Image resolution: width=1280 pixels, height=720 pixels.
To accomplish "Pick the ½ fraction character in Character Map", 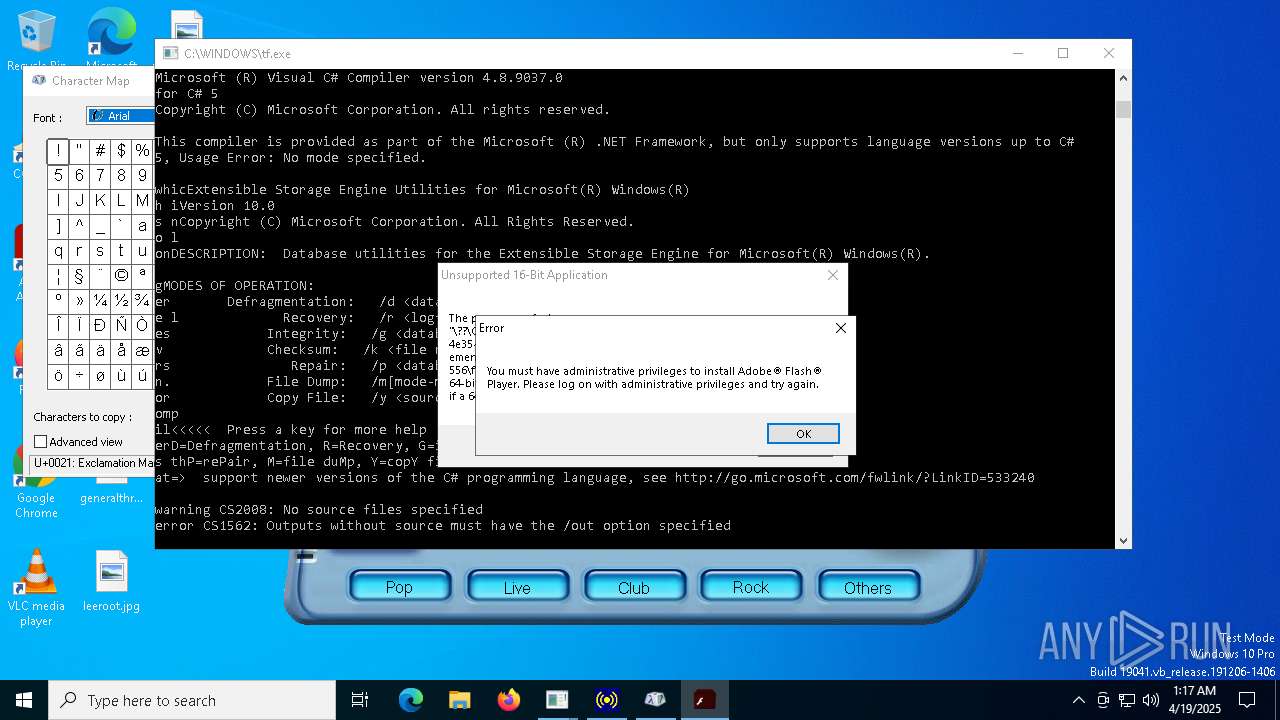I will [x=121, y=301].
